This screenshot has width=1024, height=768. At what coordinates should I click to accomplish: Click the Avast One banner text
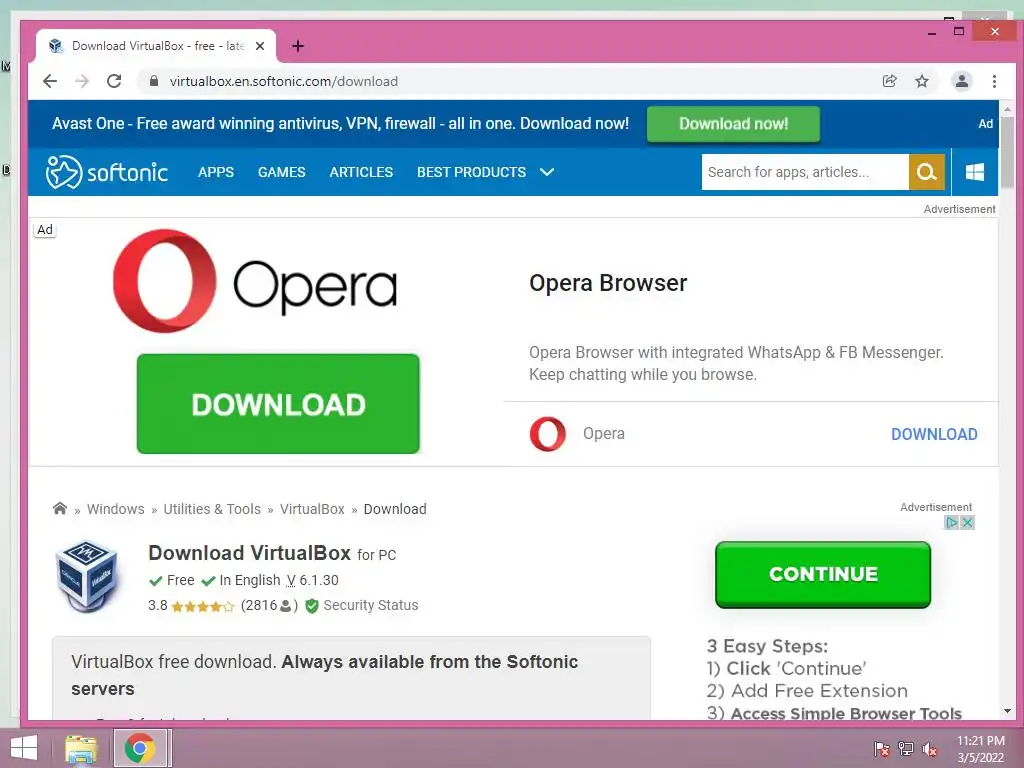click(x=340, y=123)
